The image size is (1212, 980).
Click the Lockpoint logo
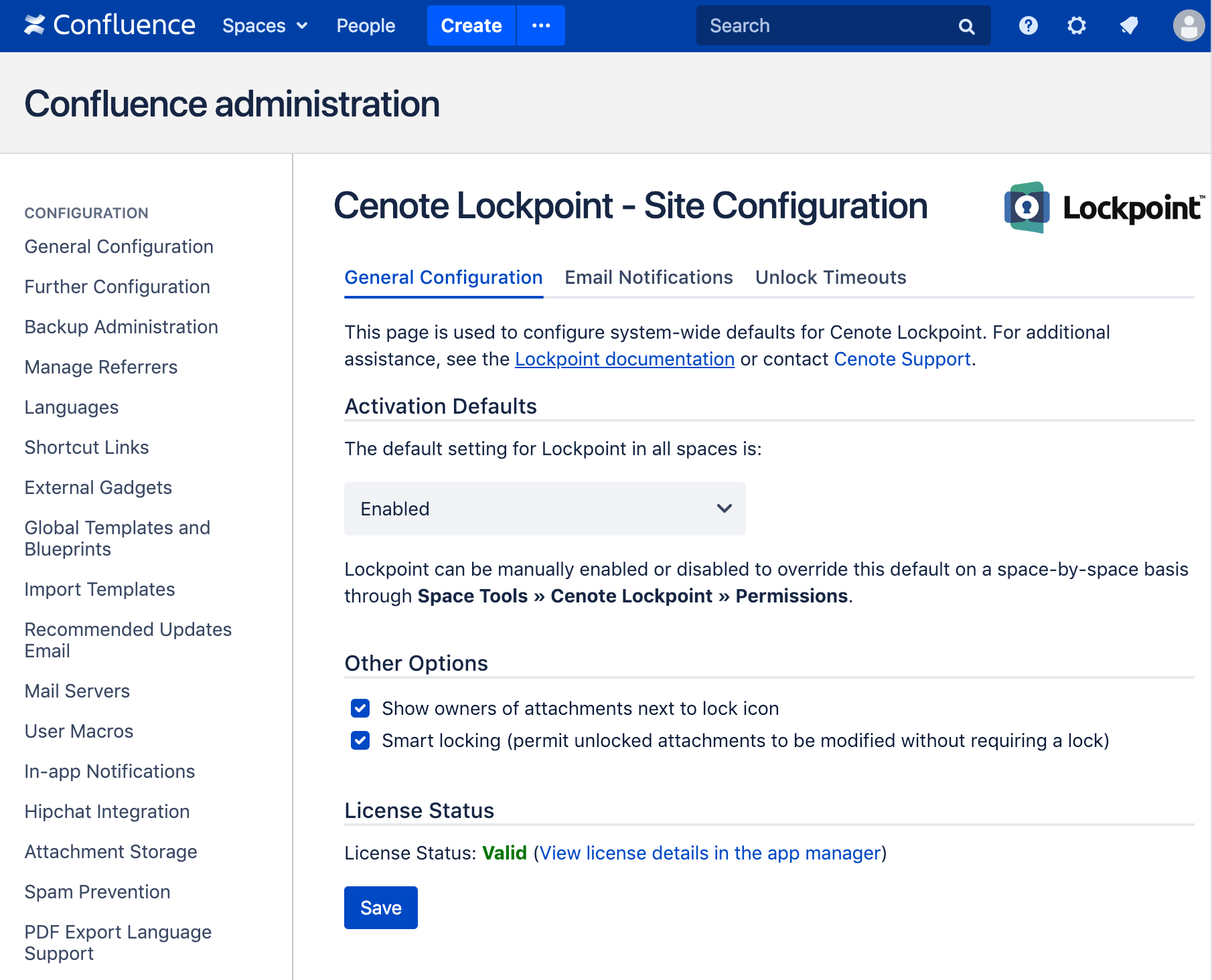(1102, 208)
